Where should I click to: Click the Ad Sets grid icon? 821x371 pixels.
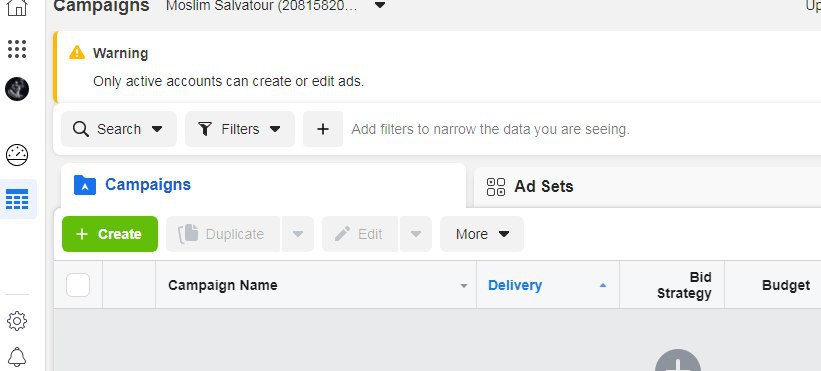click(496, 187)
